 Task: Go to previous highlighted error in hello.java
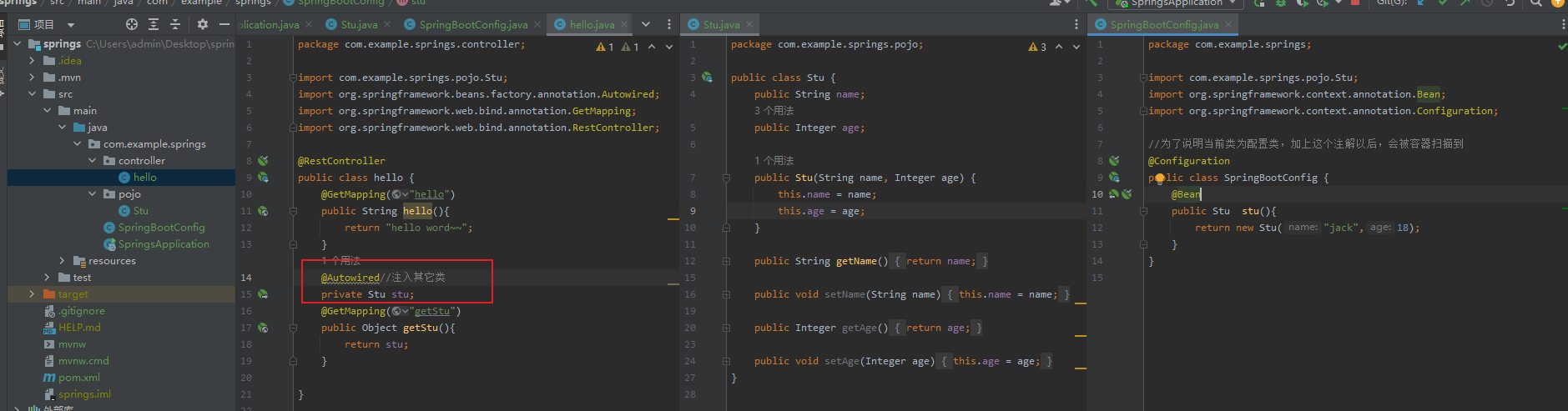[x=652, y=47]
